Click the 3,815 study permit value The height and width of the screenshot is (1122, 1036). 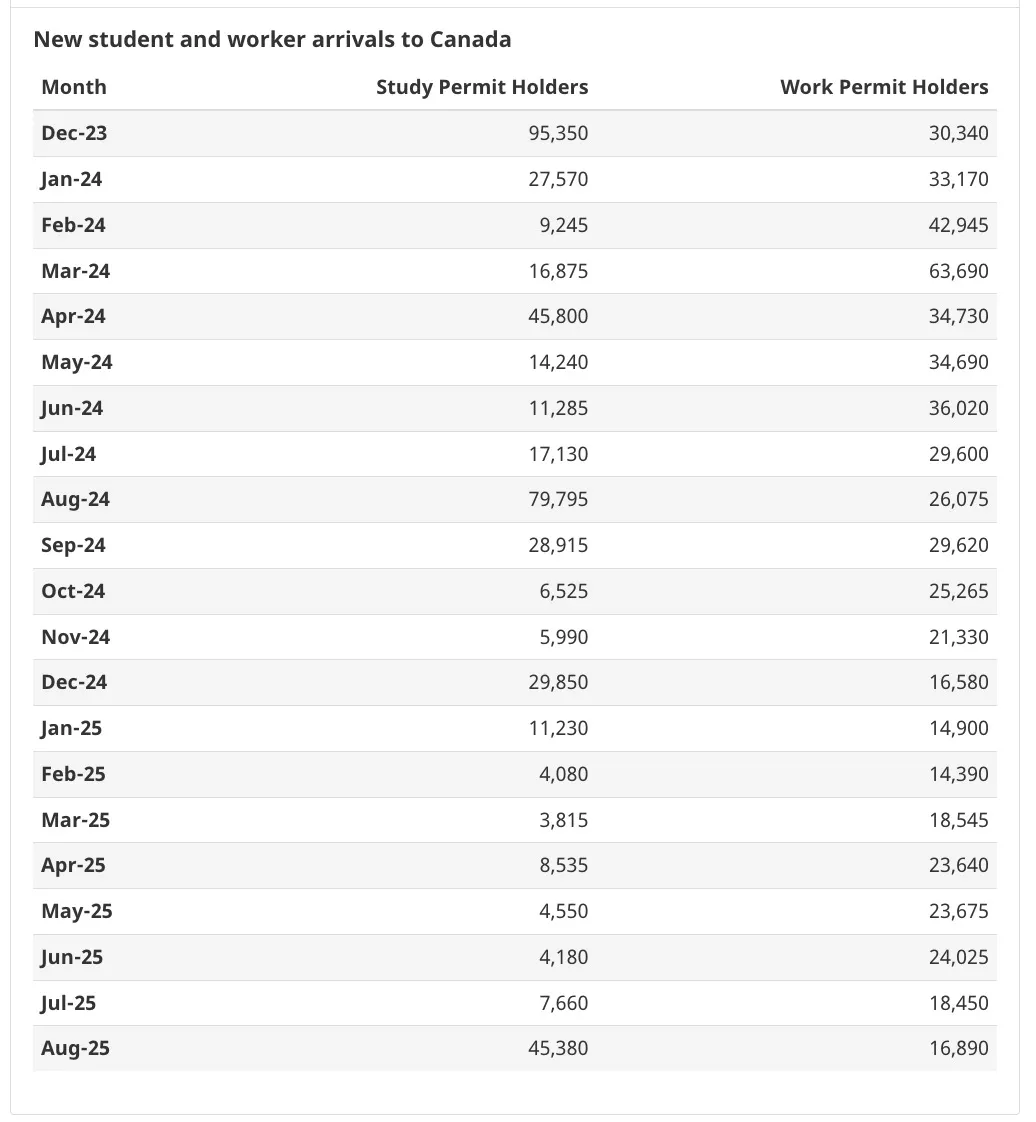click(x=564, y=820)
